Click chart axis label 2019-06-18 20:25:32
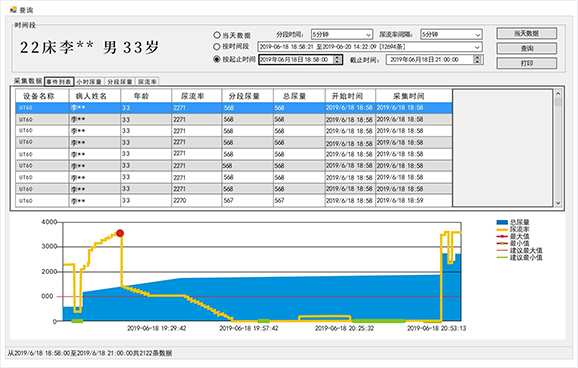The width and height of the screenshot is (578, 368). pyautogui.click(x=344, y=328)
